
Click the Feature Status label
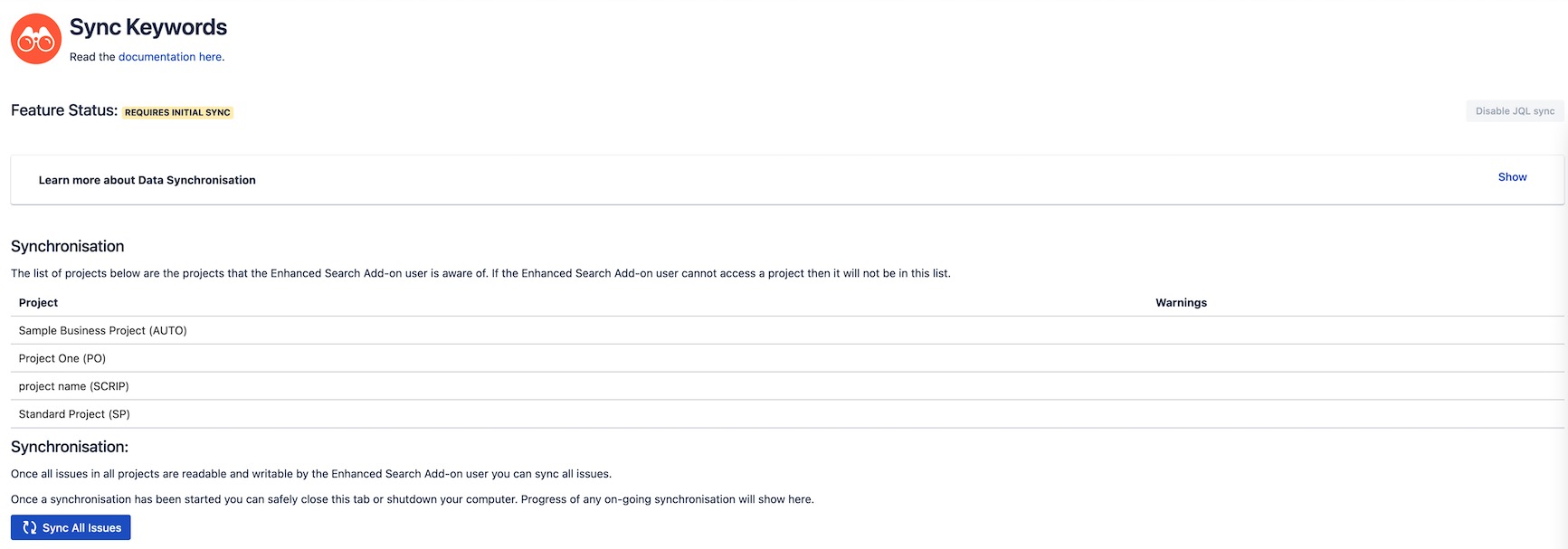(x=64, y=110)
